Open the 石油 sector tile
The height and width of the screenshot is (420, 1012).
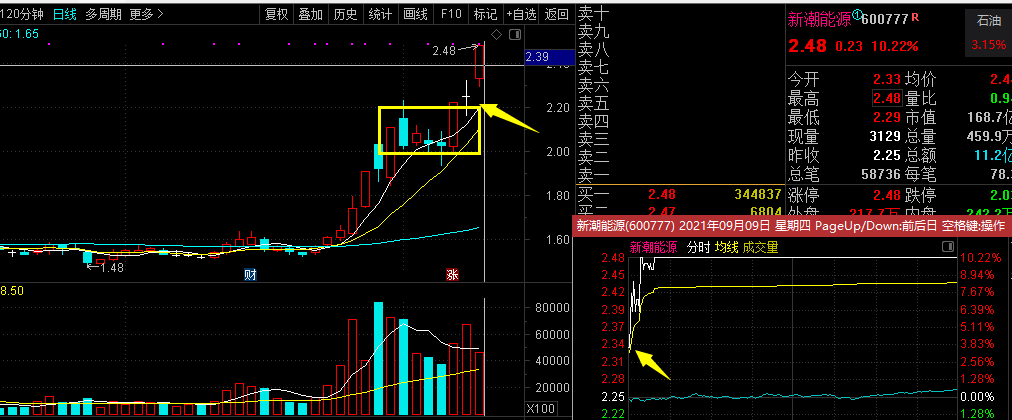pyautogui.click(x=988, y=20)
